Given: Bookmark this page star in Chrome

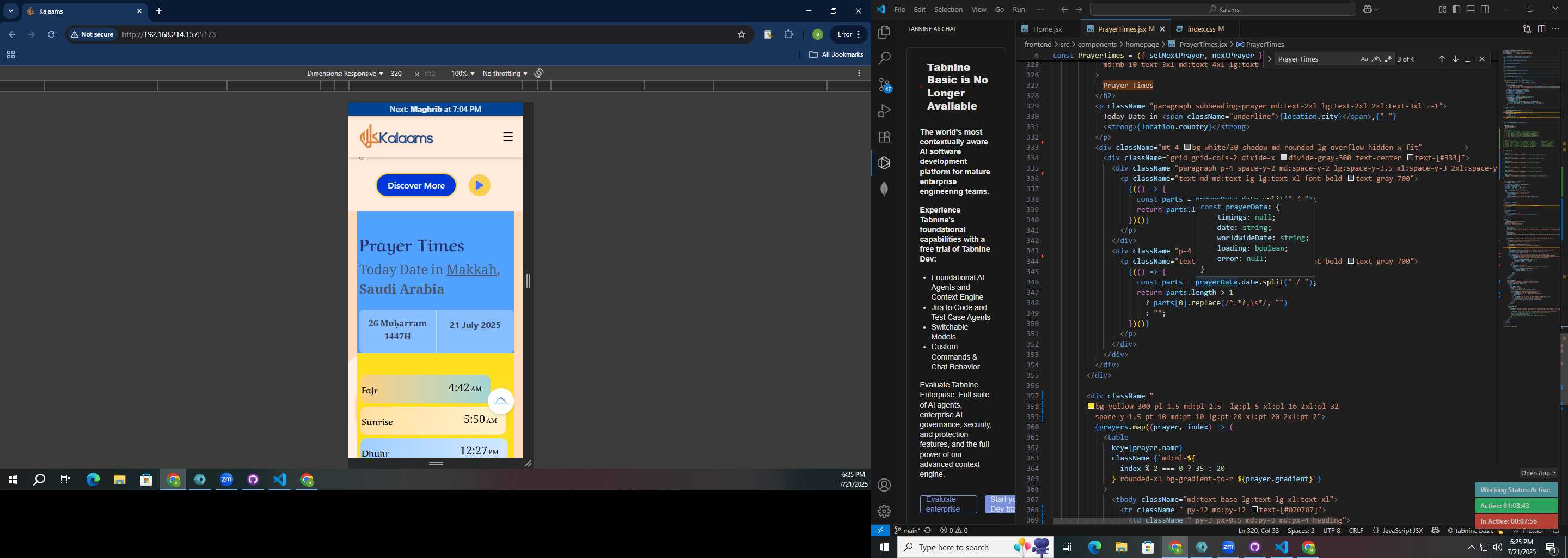Looking at the screenshot, I should point(741,35).
